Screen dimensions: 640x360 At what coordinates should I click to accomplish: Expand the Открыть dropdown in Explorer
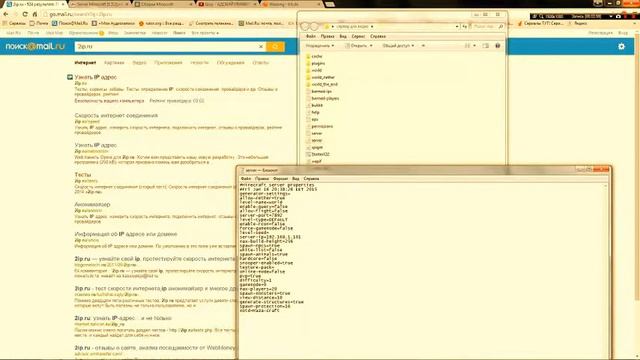[359, 46]
